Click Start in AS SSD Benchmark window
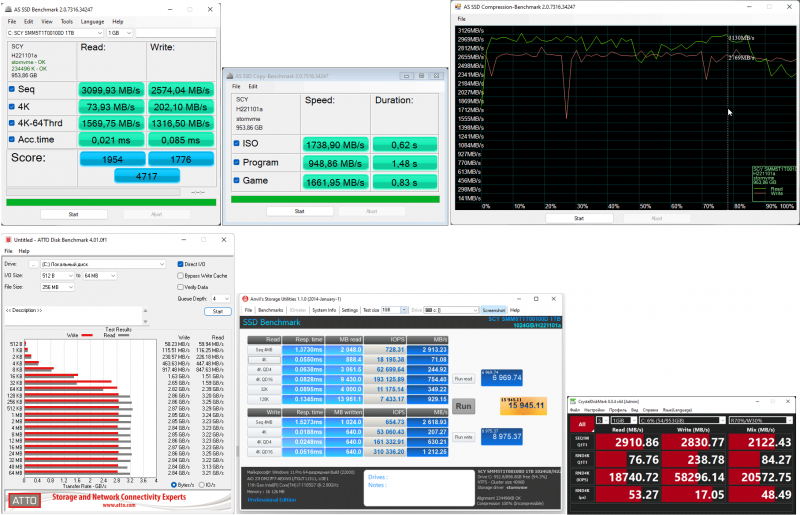Screen dimensions: 800x515 coord(73,214)
